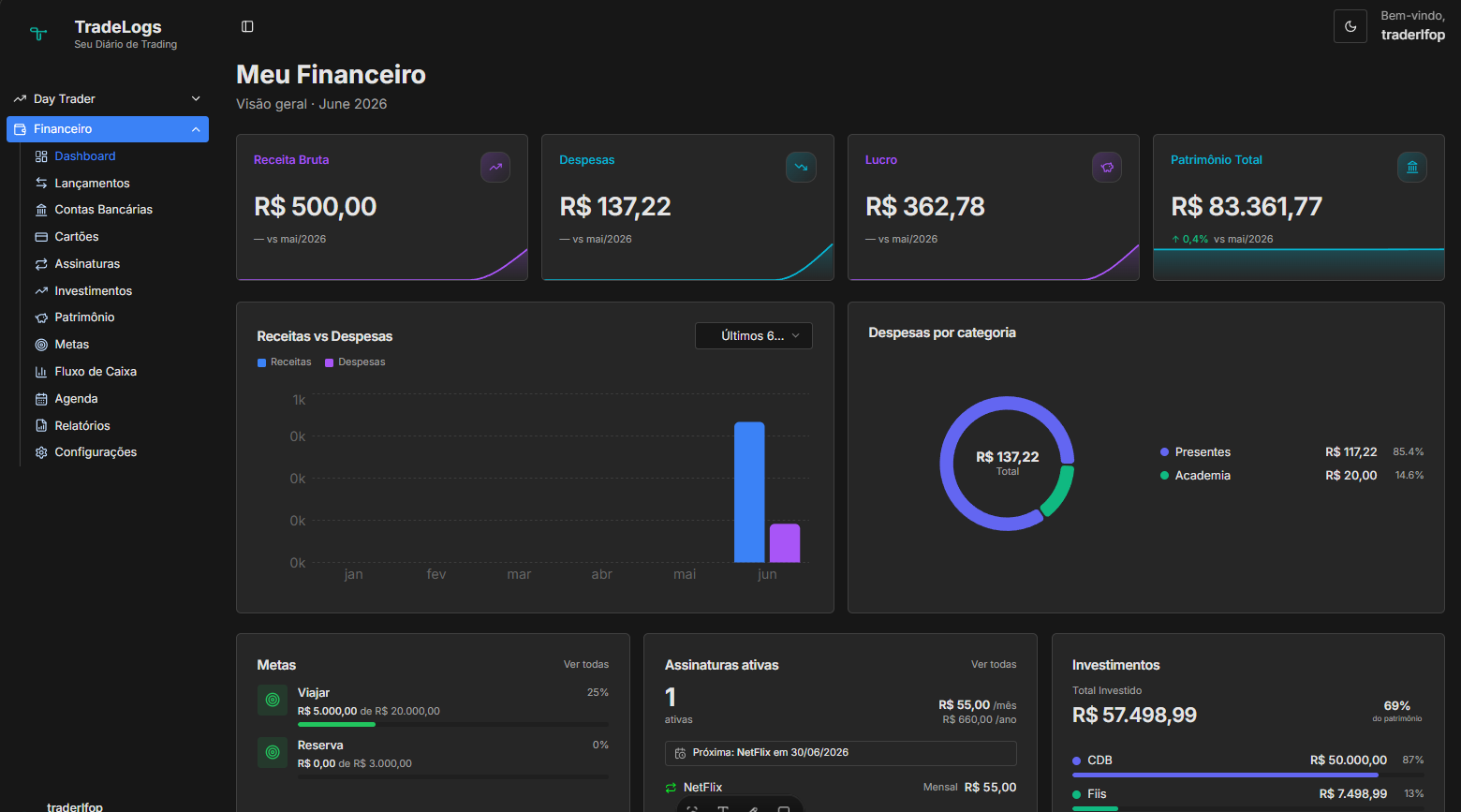Click the Day Trader trend icon
This screenshot has width=1461, height=812.
20,98
